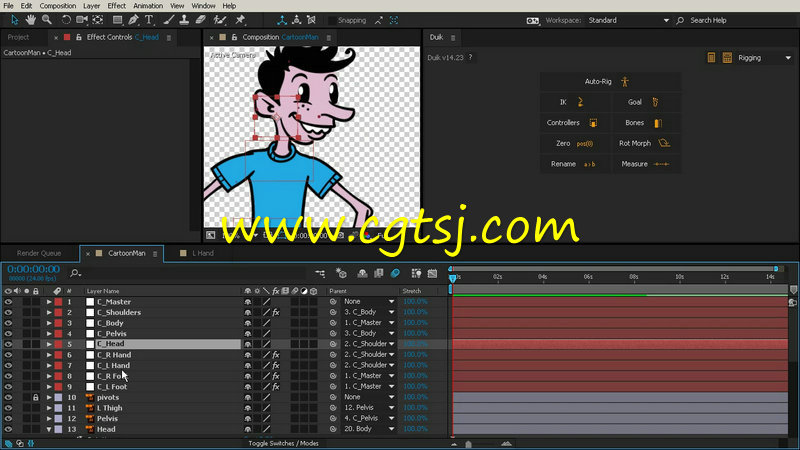Toggle the Snapping checkbox
This screenshot has width=800, height=450.
coord(332,20)
